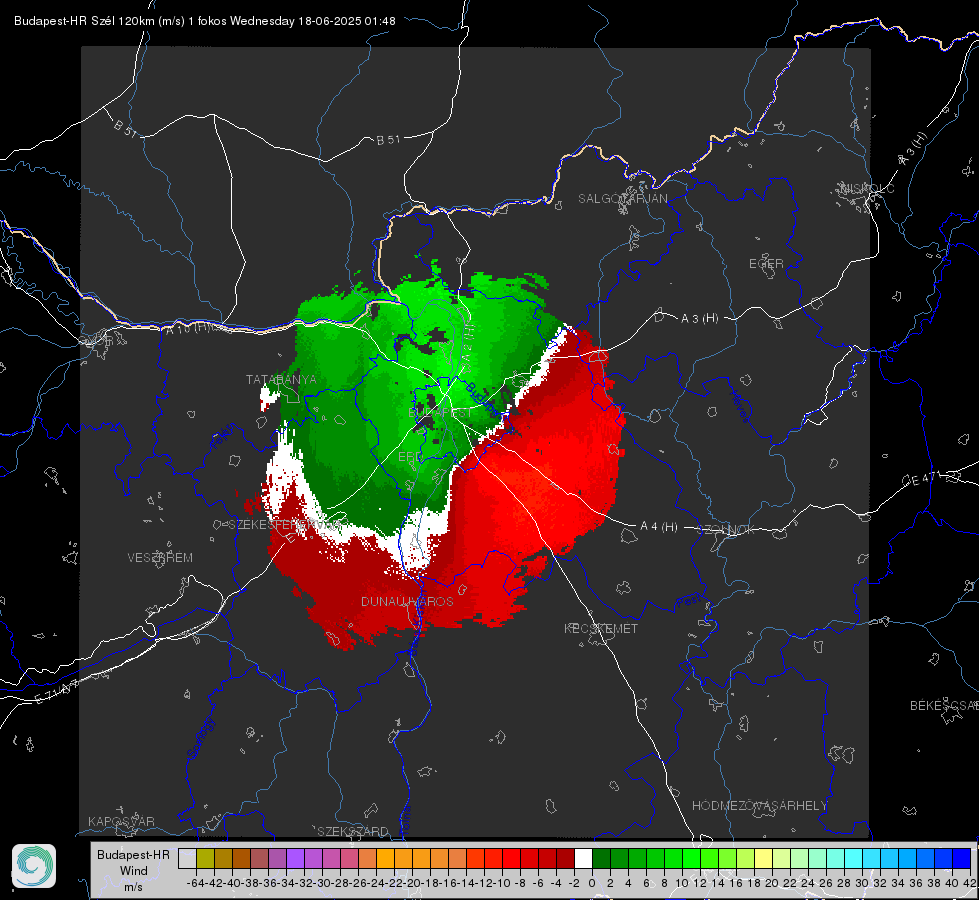Viewport: 979px width, 900px height.
Task: Click the SALGOTARJAN city label
Action: point(622,199)
